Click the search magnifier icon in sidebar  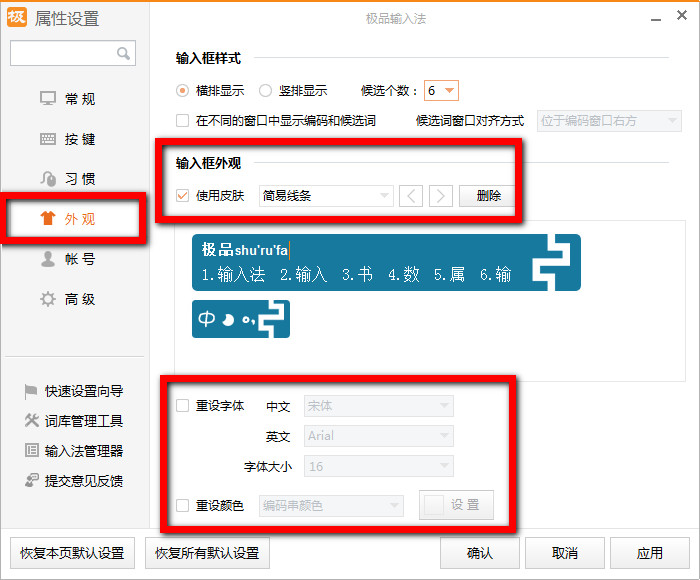(124, 53)
